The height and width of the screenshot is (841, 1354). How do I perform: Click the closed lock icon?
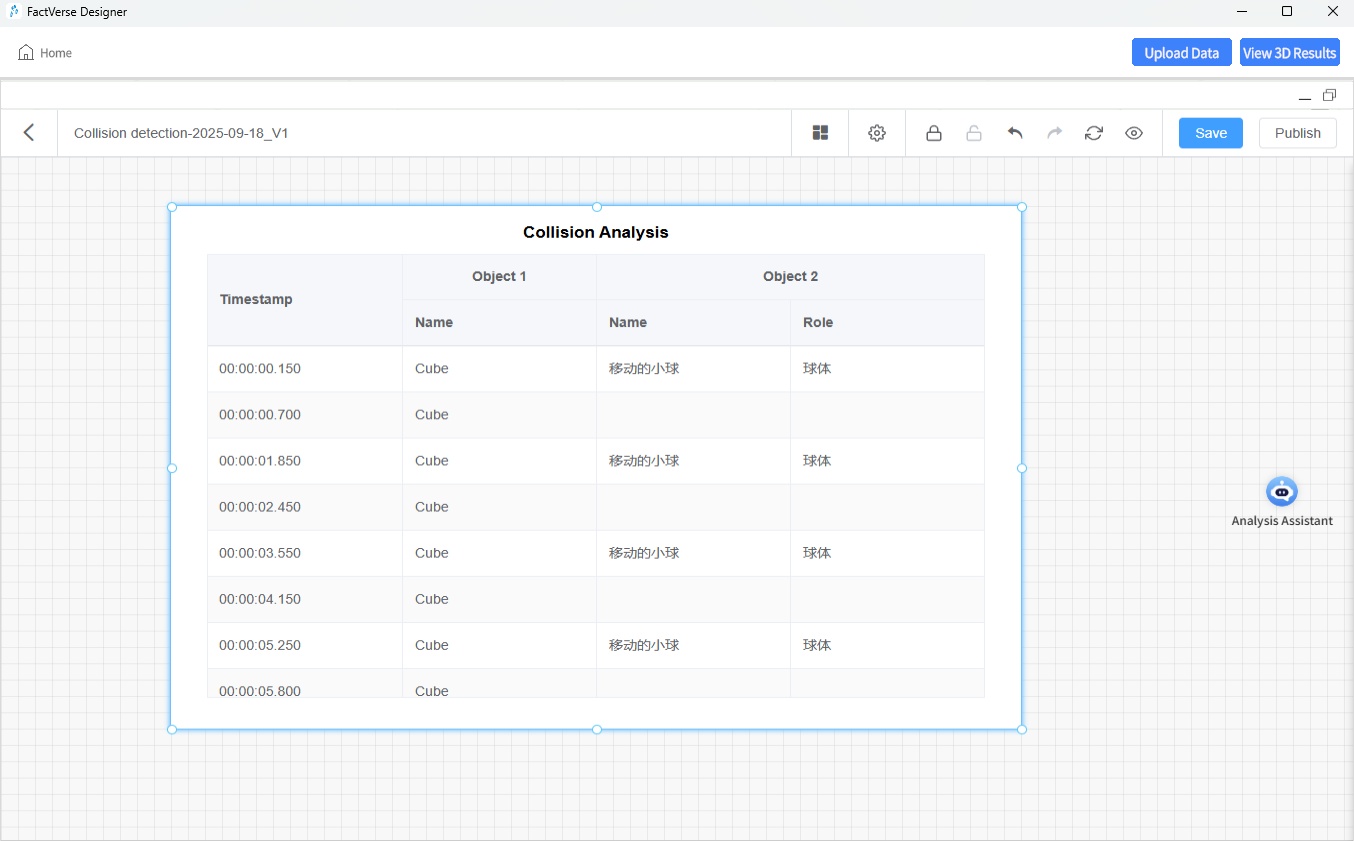934,133
